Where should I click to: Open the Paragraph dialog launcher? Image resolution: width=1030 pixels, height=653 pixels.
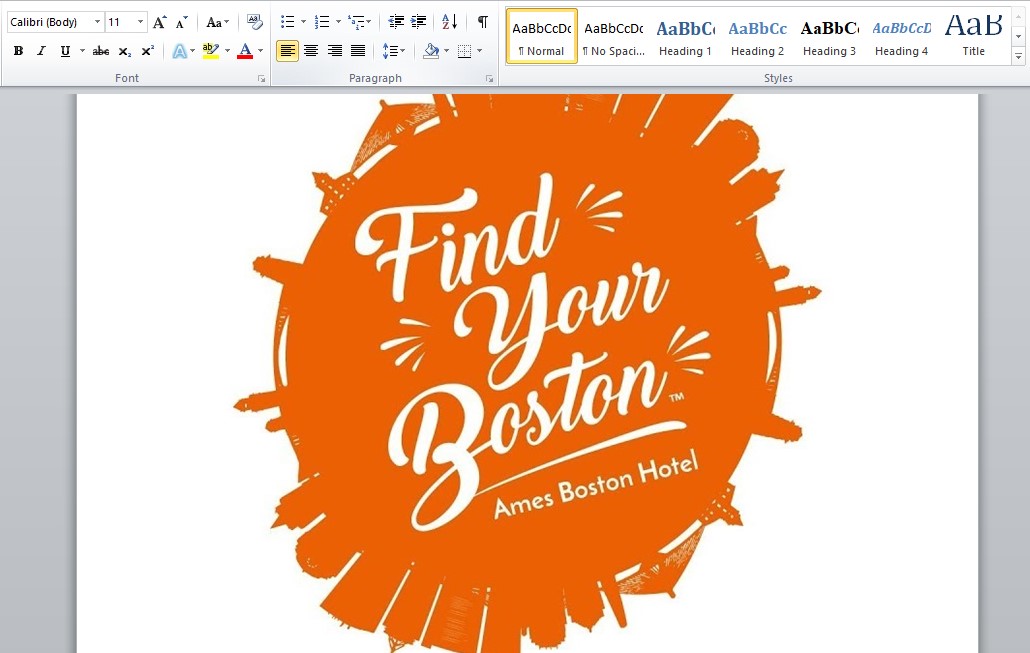pos(489,79)
